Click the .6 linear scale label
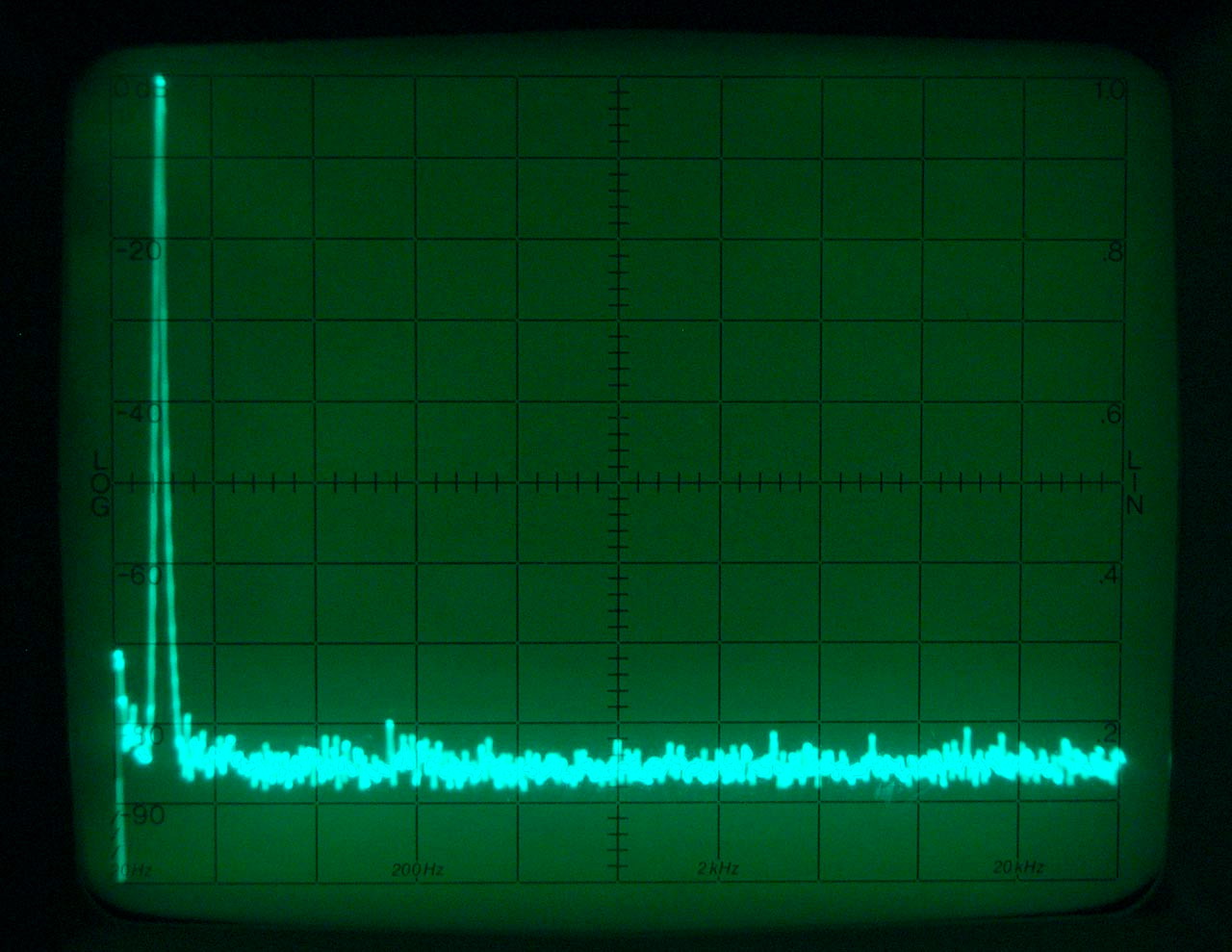1232x952 pixels. click(x=1114, y=416)
